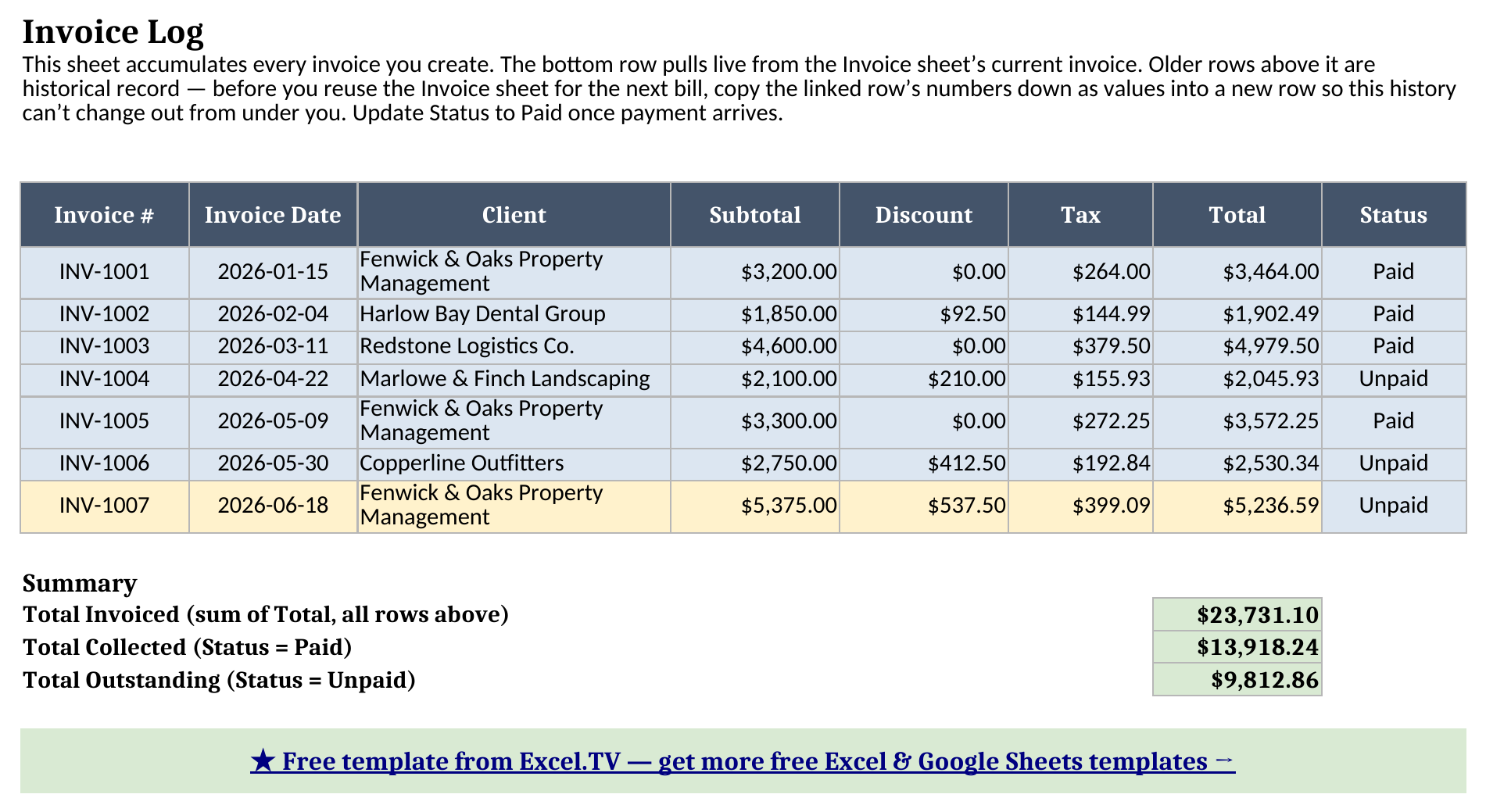This screenshot has width=1486, height=812.
Task: Click the Paid status for INV-1001
Action: [x=1394, y=272]
